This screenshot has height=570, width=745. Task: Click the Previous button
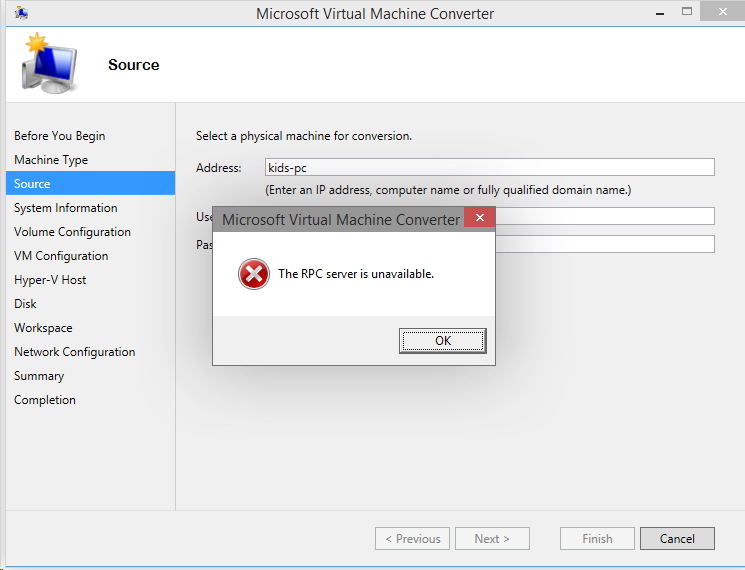click(412, 538)
